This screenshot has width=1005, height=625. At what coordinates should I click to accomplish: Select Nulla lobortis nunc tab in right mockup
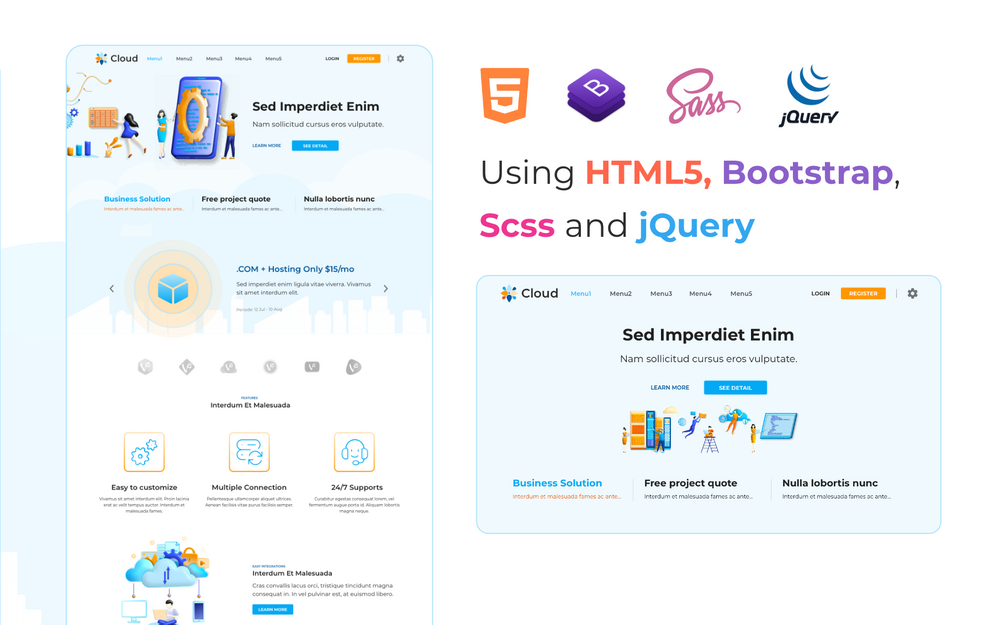(x=836, y=488)
